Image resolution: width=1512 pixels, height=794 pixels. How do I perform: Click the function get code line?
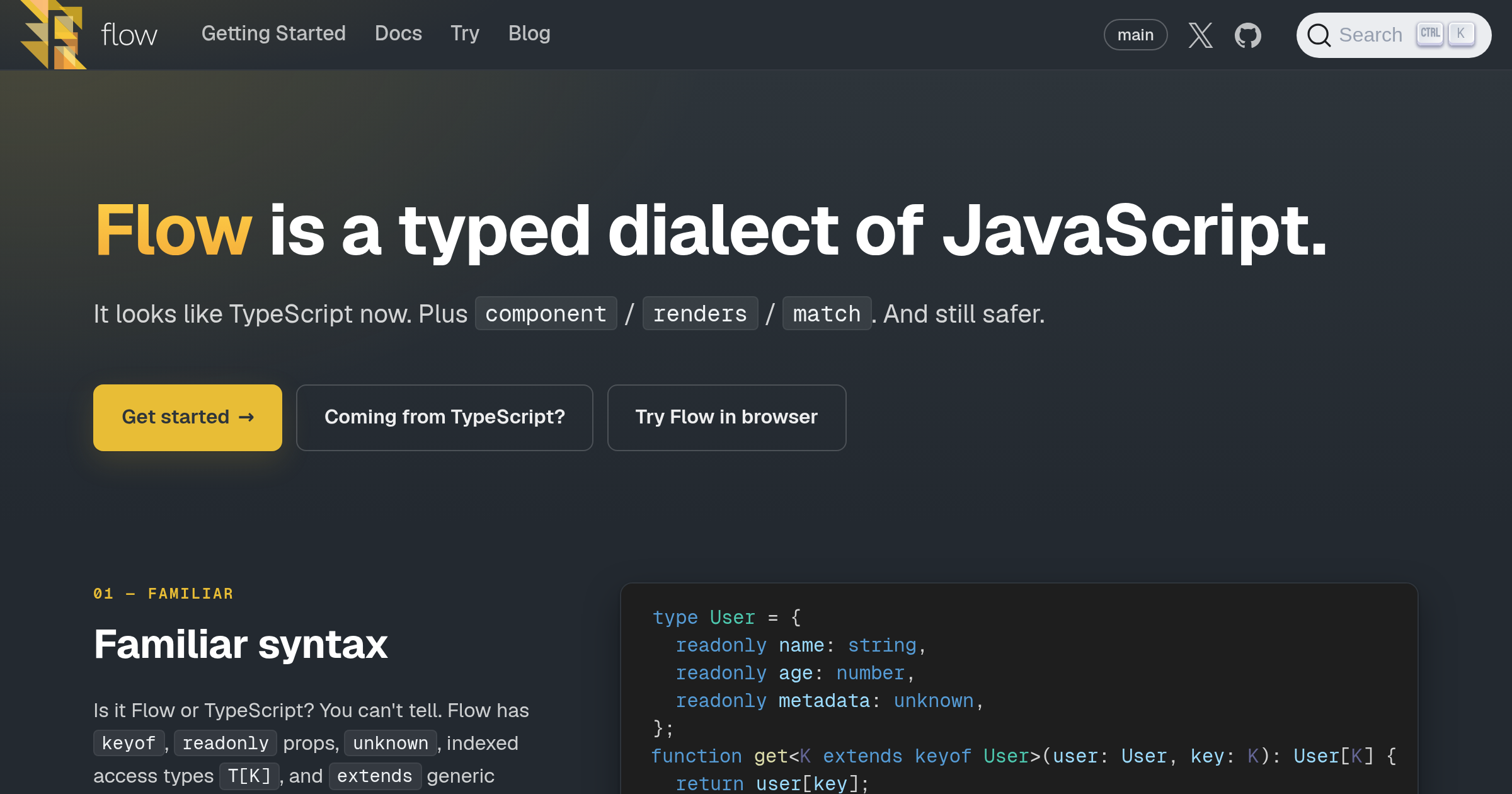pos(1024,756)
